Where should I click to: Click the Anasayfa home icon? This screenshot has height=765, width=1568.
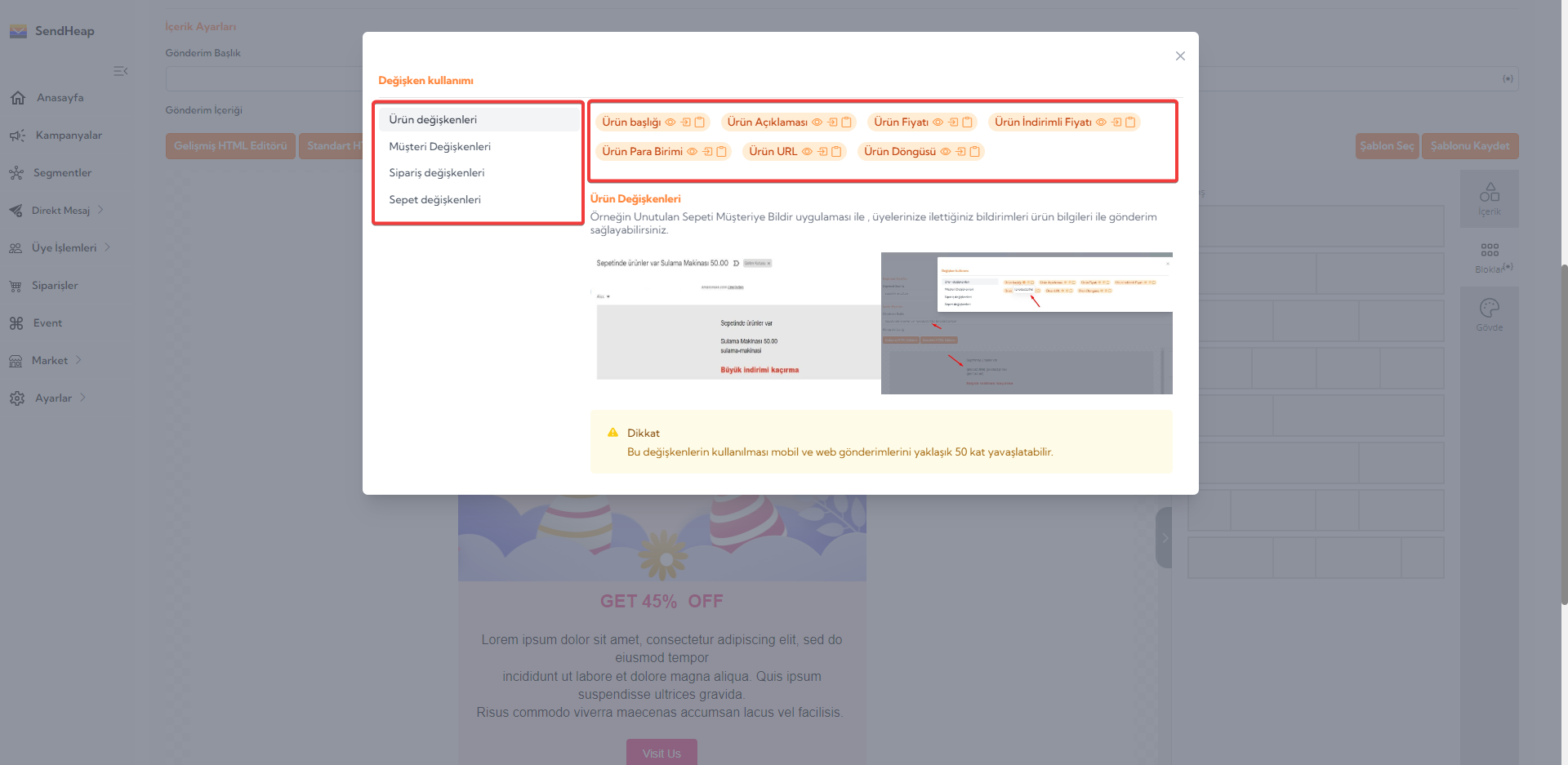(x=18, y=98)
